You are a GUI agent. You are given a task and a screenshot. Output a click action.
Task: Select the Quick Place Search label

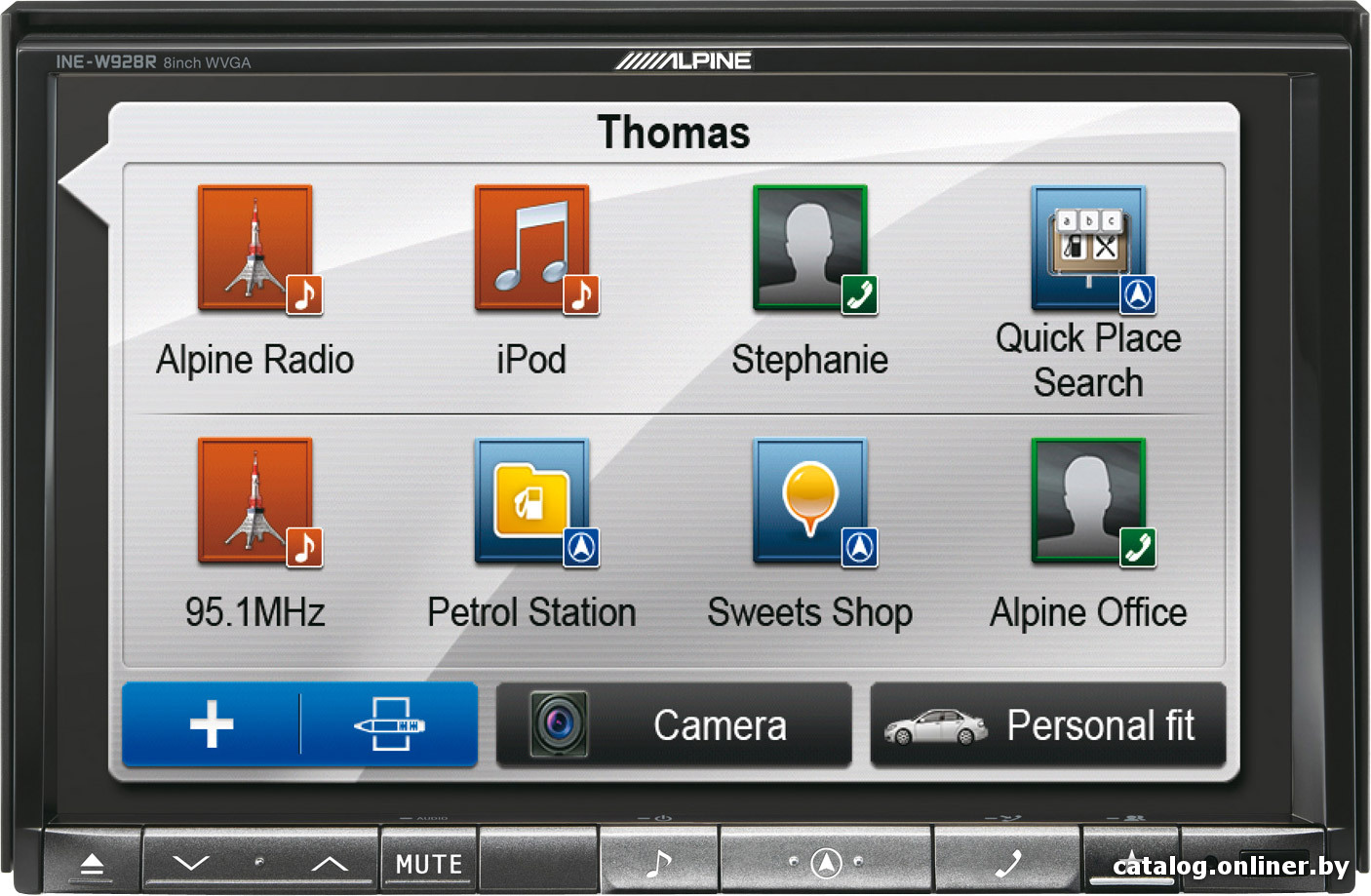(1088, 360)
